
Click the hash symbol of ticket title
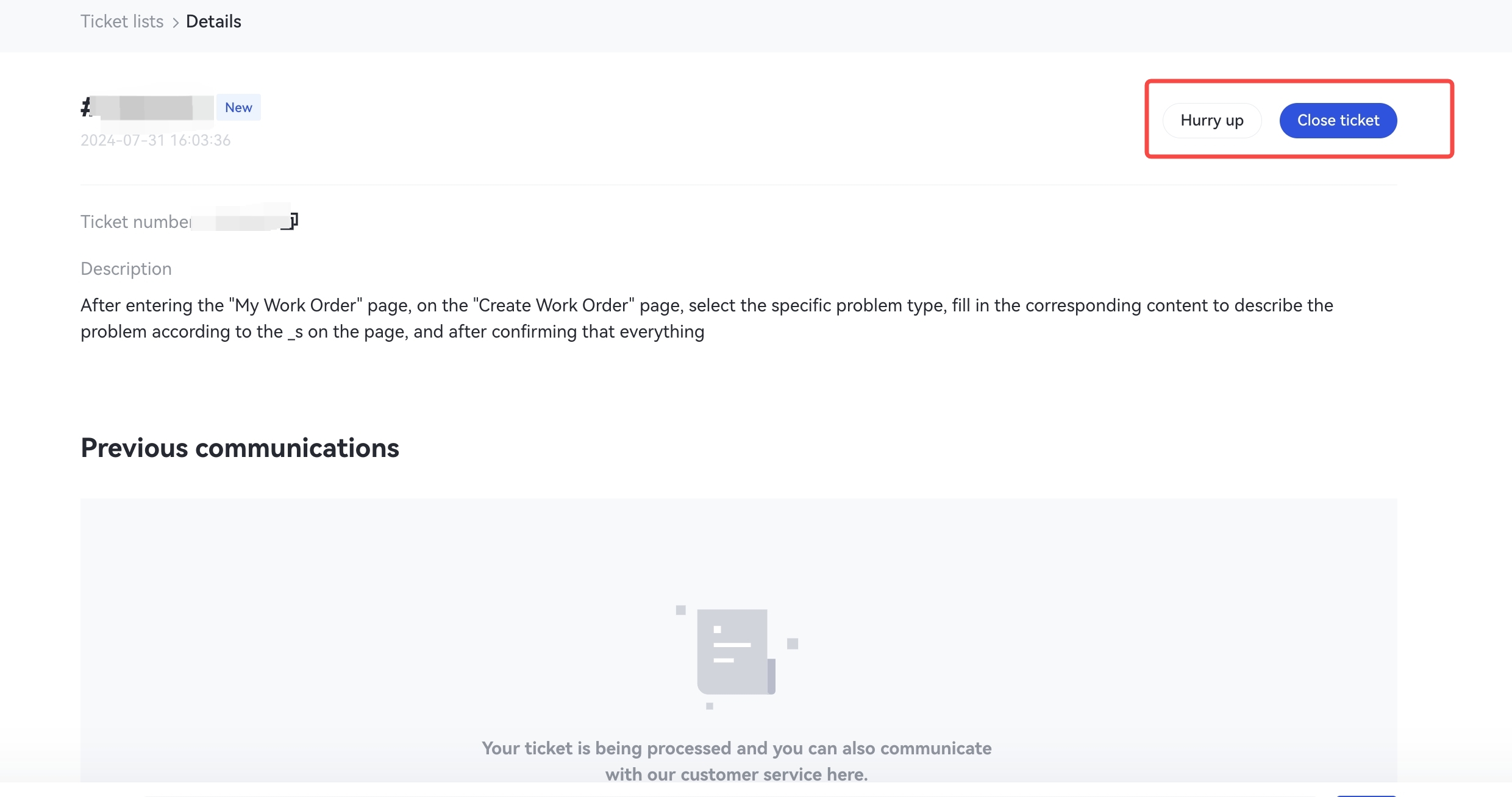click(x=86, y=107)
